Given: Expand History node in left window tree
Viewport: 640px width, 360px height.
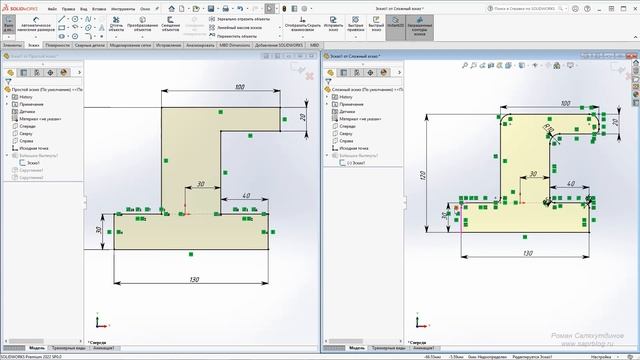Looking at the screenshot, I should [7, 97].
